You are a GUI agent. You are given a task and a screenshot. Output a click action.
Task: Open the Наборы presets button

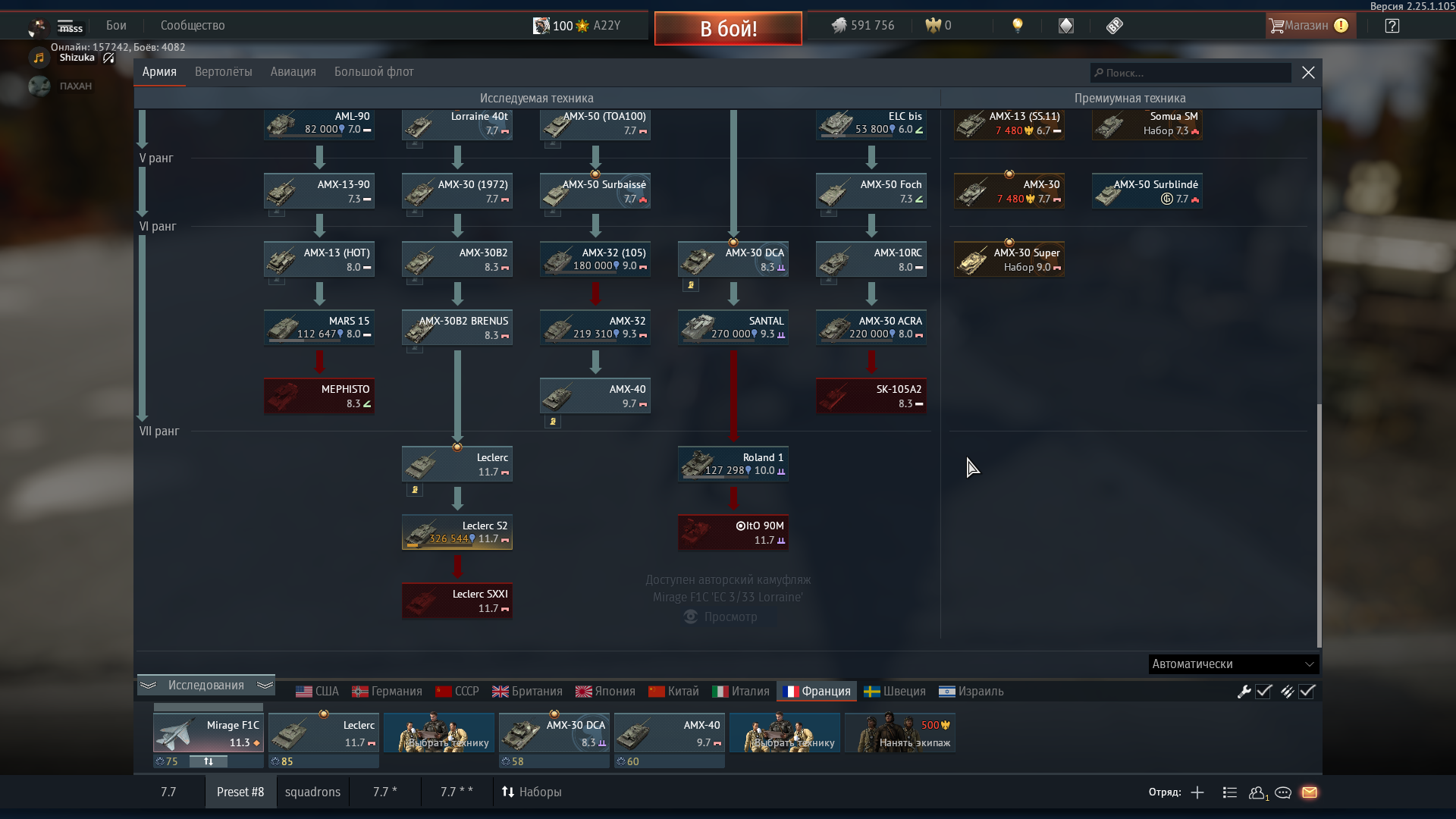532,792
